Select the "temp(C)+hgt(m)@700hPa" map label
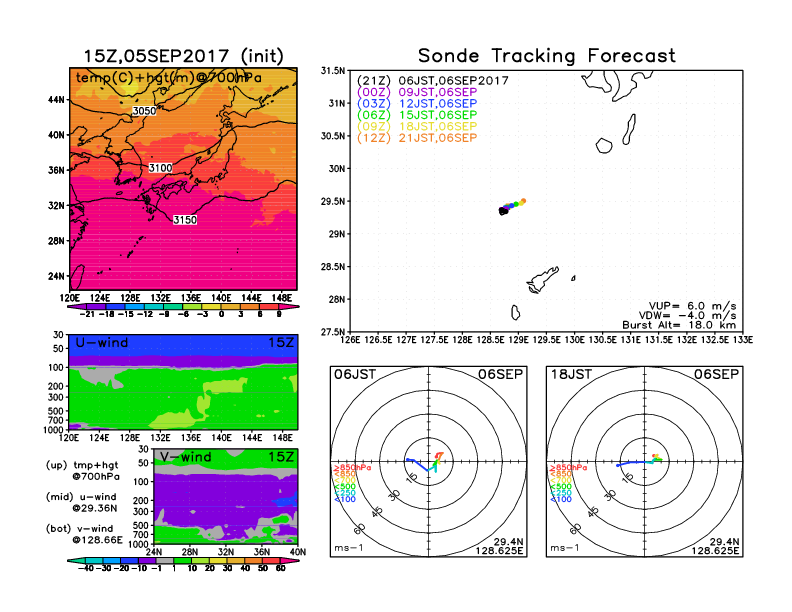Screen dimensions: 792x612 click(169, 78)
